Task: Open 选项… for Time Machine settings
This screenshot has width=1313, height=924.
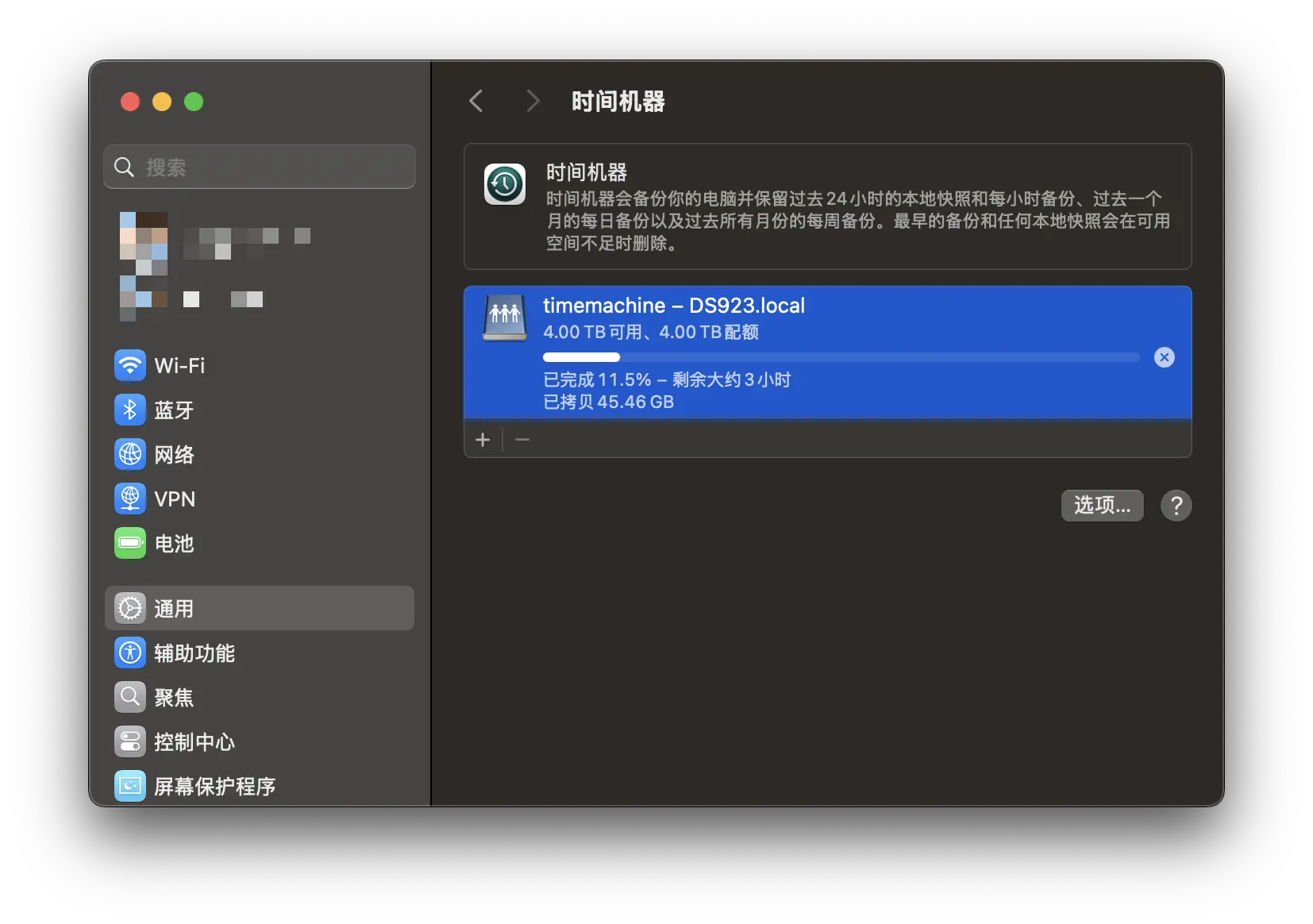Action: (x=1102, y=506)
